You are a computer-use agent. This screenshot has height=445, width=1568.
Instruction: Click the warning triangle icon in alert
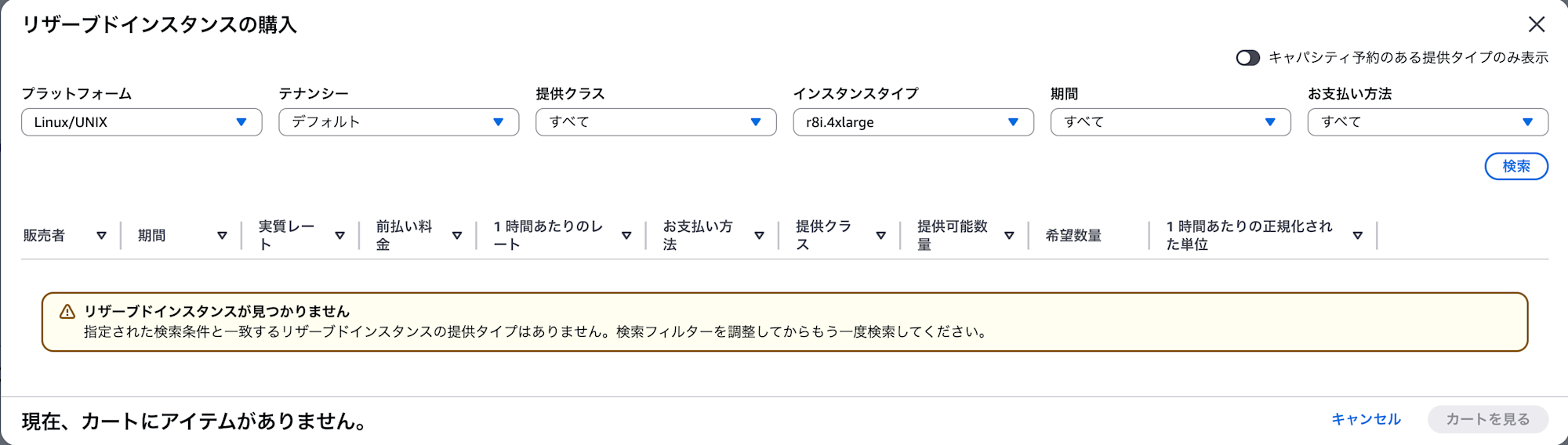[x=67, y=312]
